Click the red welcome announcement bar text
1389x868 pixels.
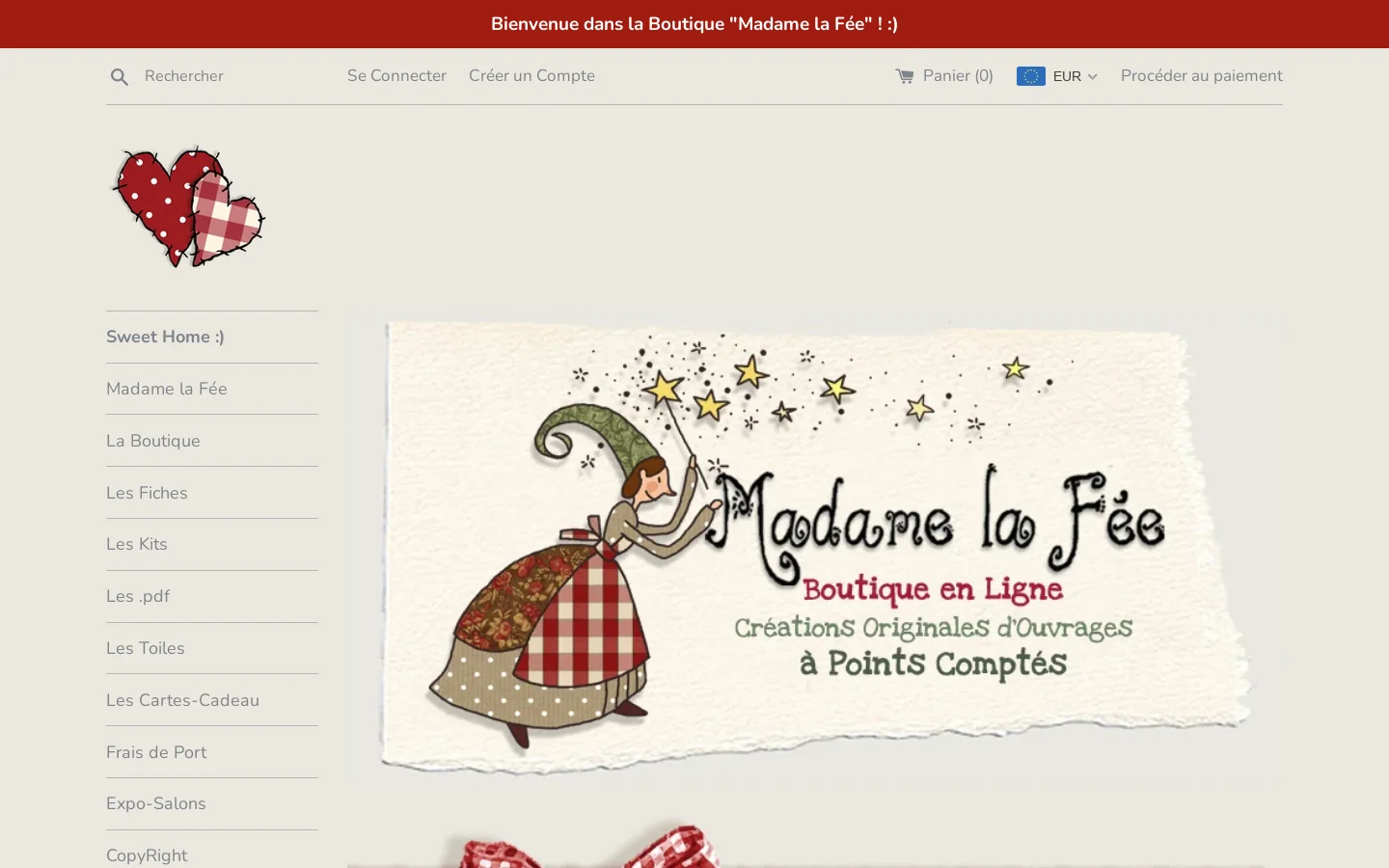(694, 24)
